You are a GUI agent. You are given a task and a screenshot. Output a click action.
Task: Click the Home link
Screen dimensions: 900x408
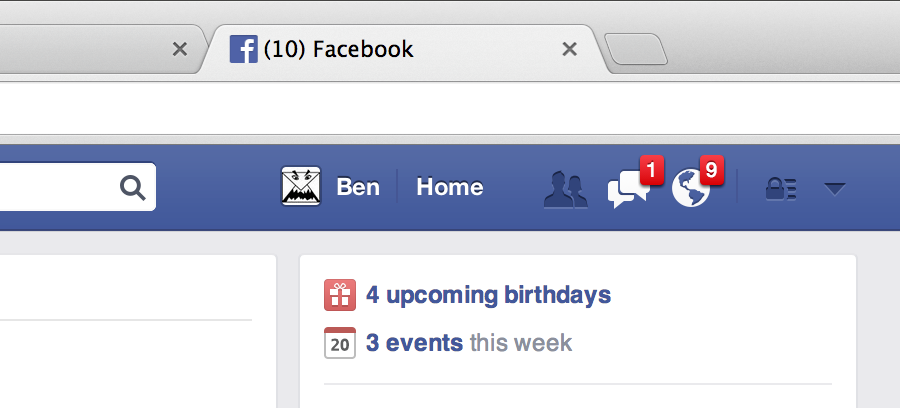pos(450,187)
